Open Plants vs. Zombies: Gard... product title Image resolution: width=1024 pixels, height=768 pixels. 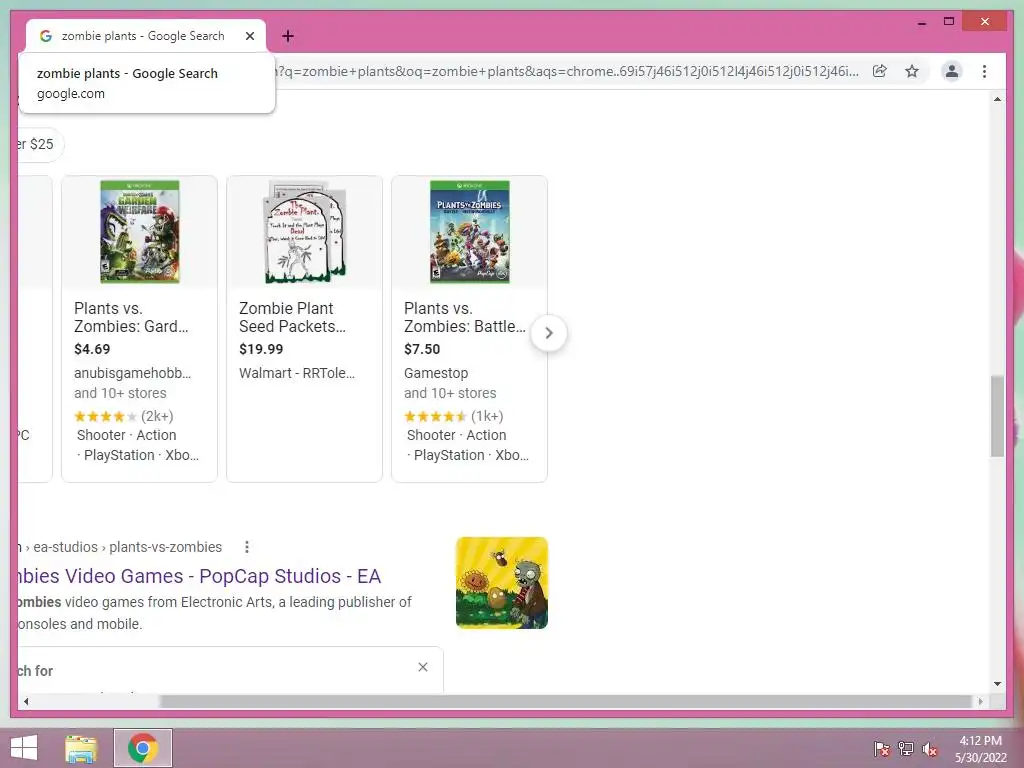pos(131,317)
